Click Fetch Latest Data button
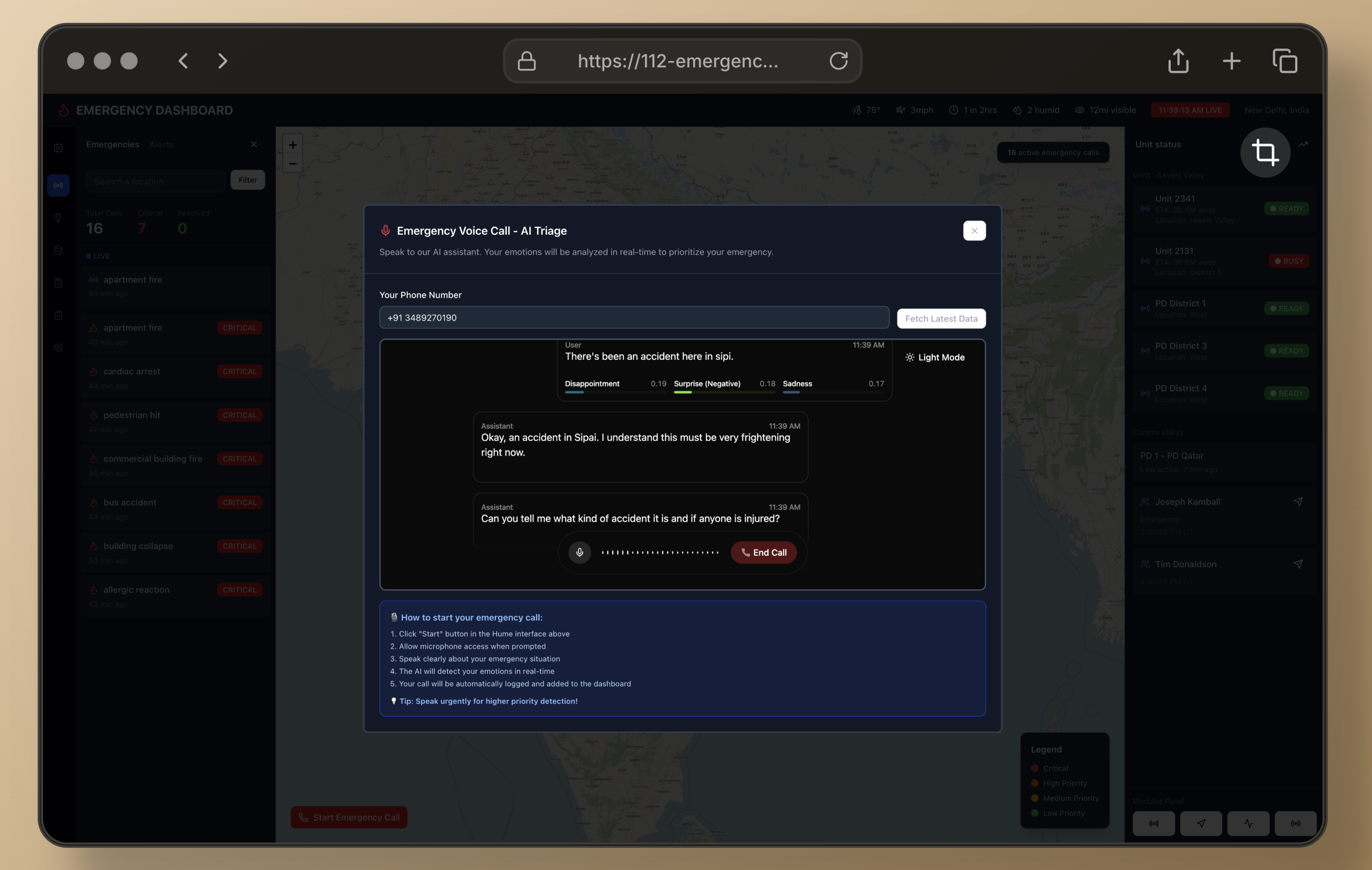 941,318
